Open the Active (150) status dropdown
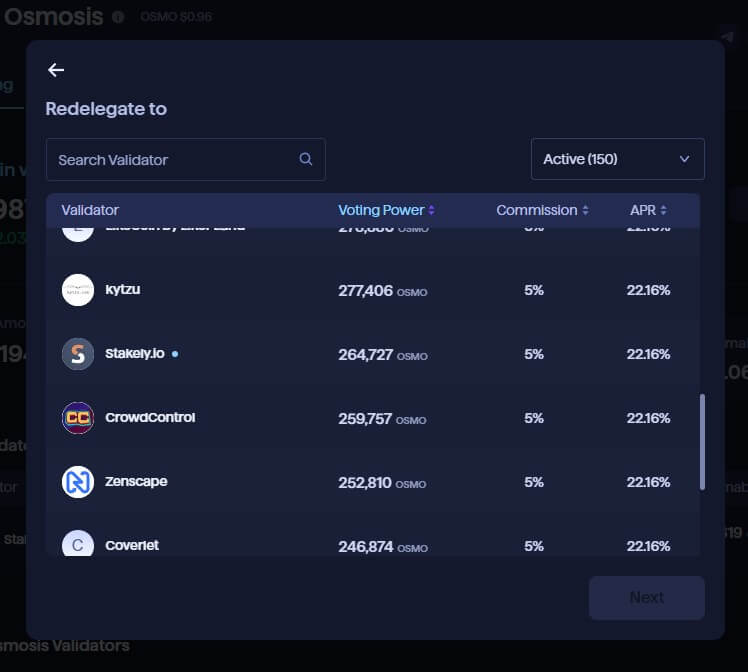Image resolution: width=748 pixels, height=672 pixels. [617, 159]
